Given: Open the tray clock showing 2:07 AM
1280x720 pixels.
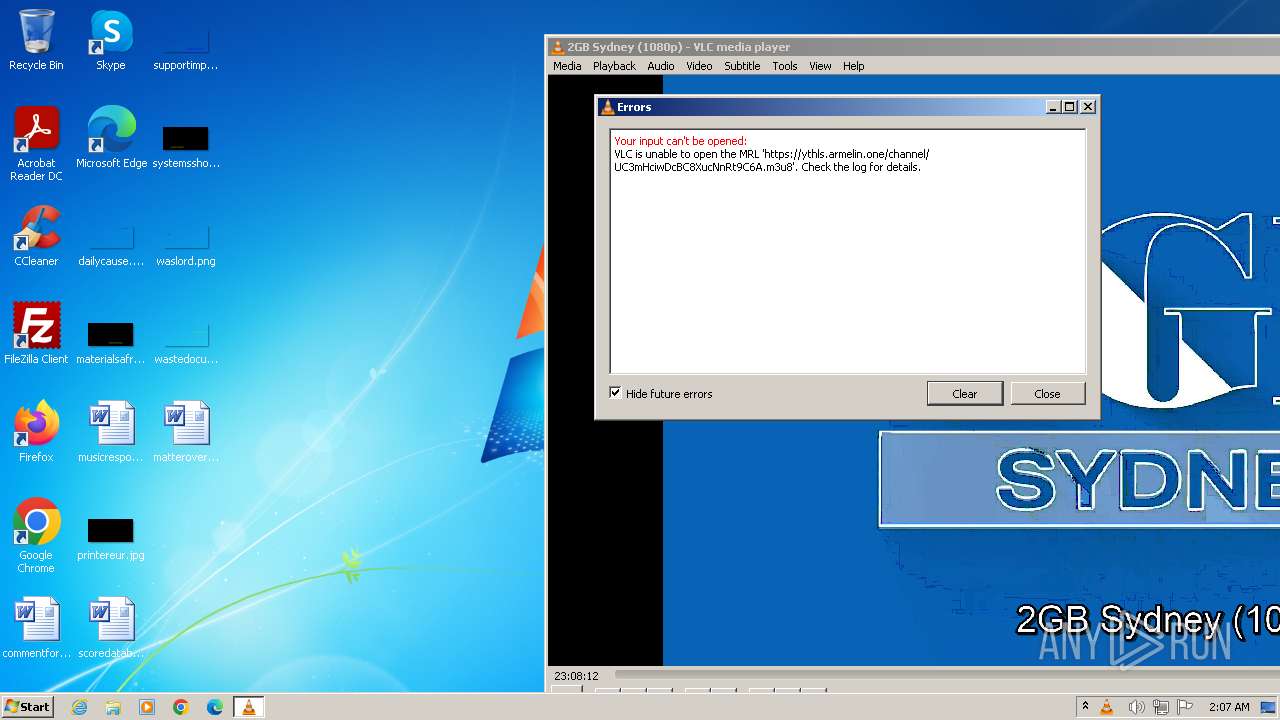Looking at the screenshot, I should (1229, 707).
